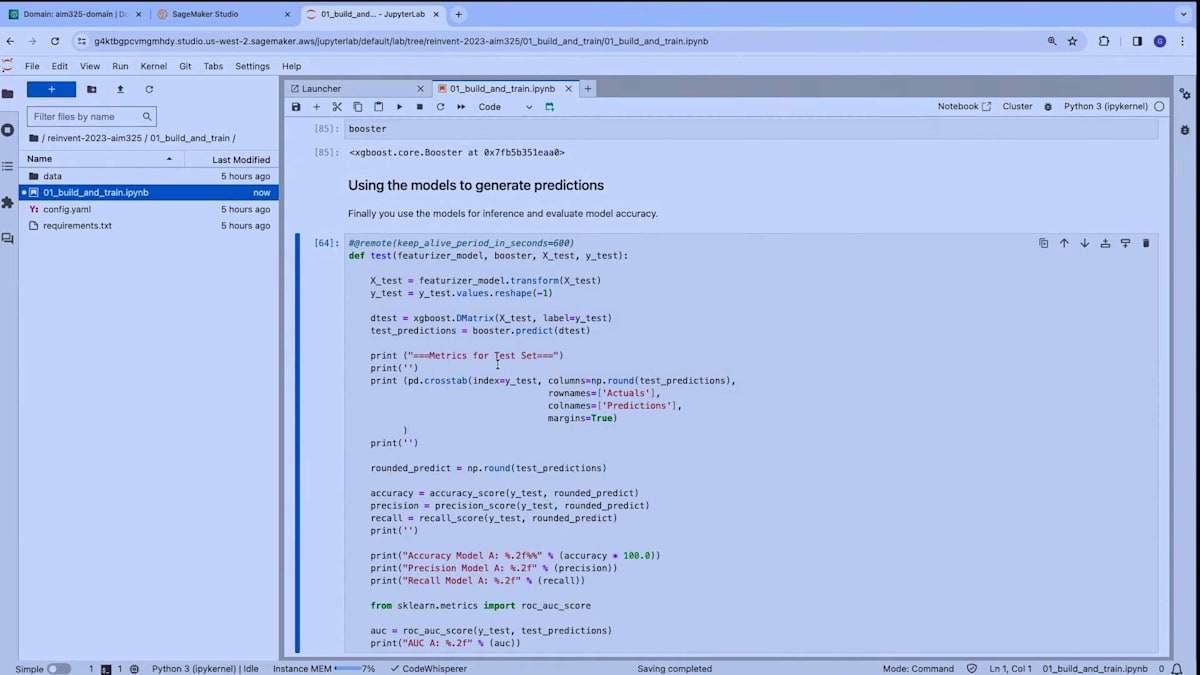Click the Filter files by name field
Screen dimensions: 1200x675
click(x=91, y=116)
